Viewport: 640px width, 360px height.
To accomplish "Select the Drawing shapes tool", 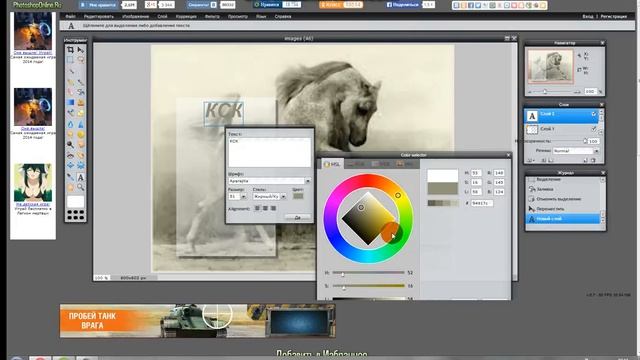I will click(x=81, y=113).
